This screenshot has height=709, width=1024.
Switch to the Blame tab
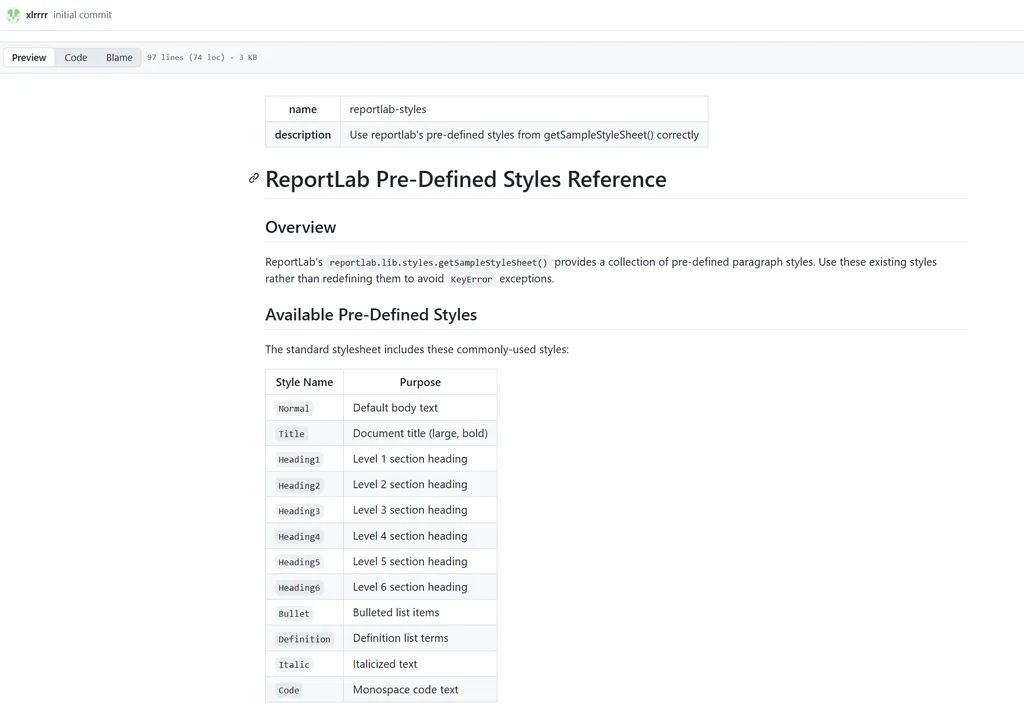[x=120, y=57]
